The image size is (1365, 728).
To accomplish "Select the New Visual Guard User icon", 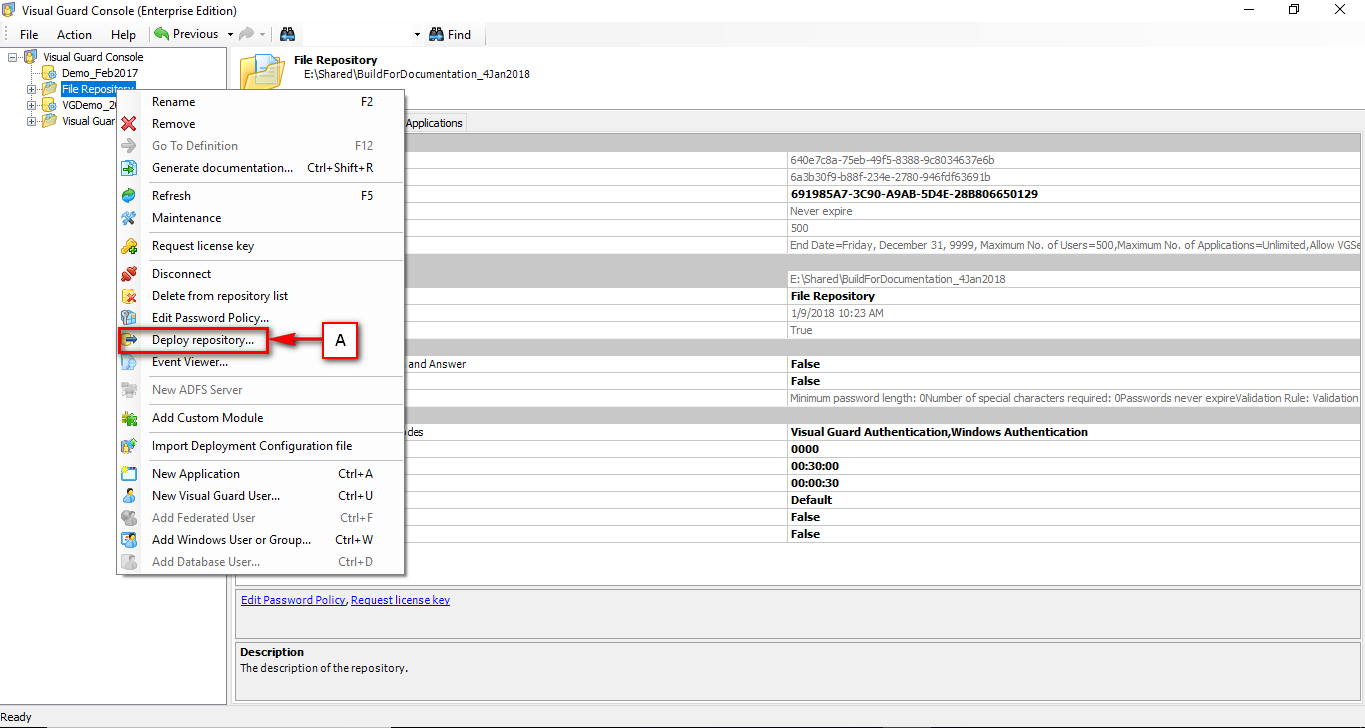I will 130,495.
